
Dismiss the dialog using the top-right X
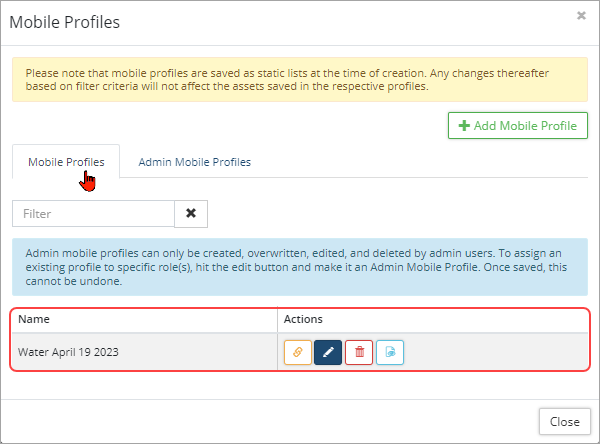point(581,16)
